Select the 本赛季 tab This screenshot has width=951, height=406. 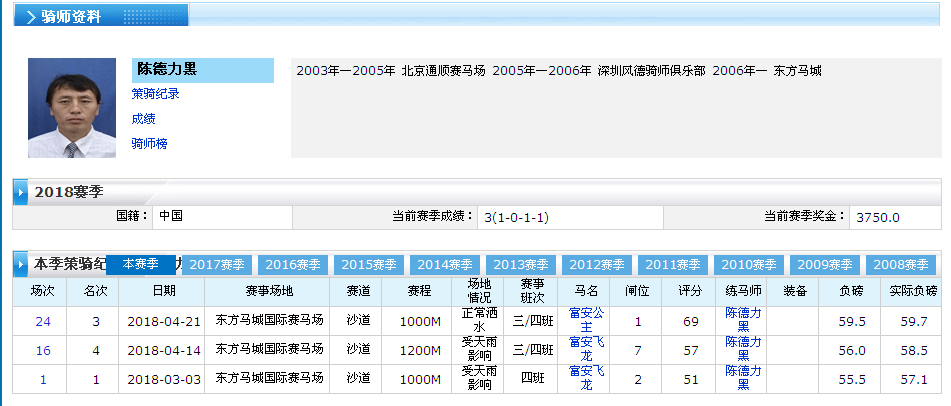140,264
